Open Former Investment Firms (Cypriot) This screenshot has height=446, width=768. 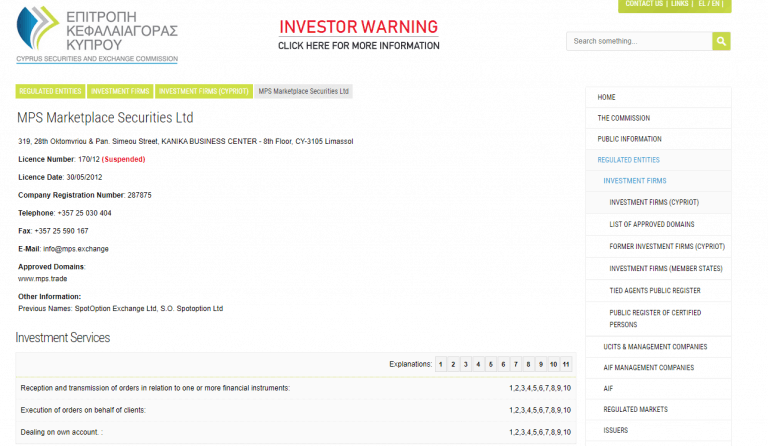pos(658,247)
